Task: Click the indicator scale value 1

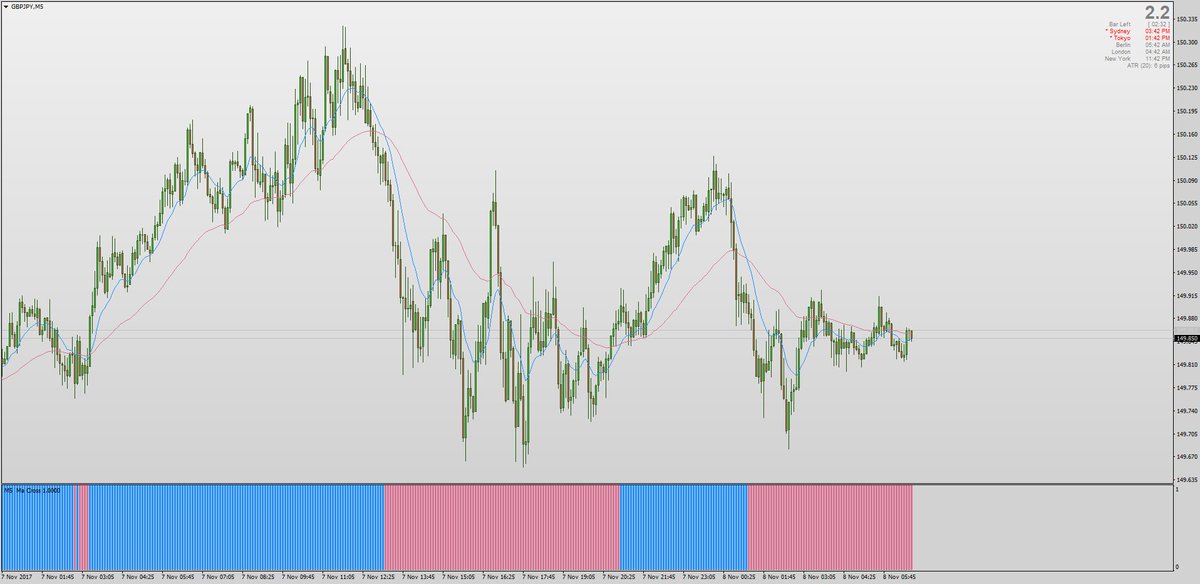Action: 1179,489
